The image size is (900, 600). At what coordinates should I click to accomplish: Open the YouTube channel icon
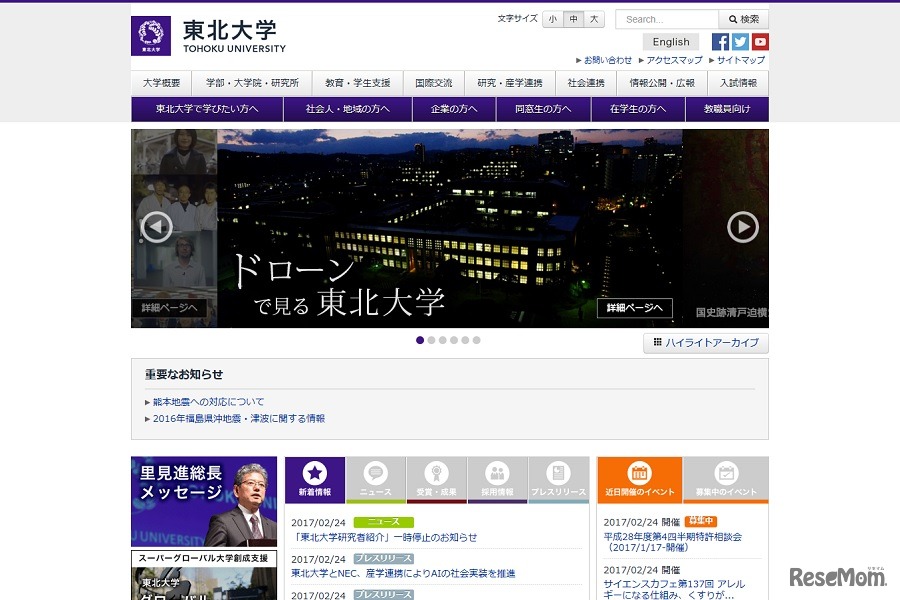760,41
